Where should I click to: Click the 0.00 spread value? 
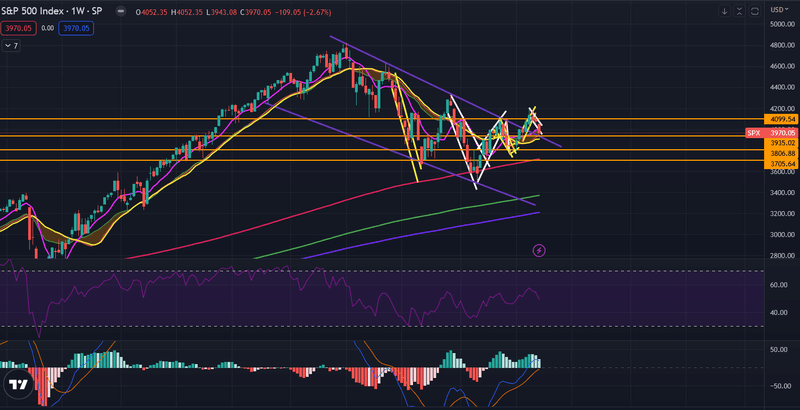coord(47,29)
